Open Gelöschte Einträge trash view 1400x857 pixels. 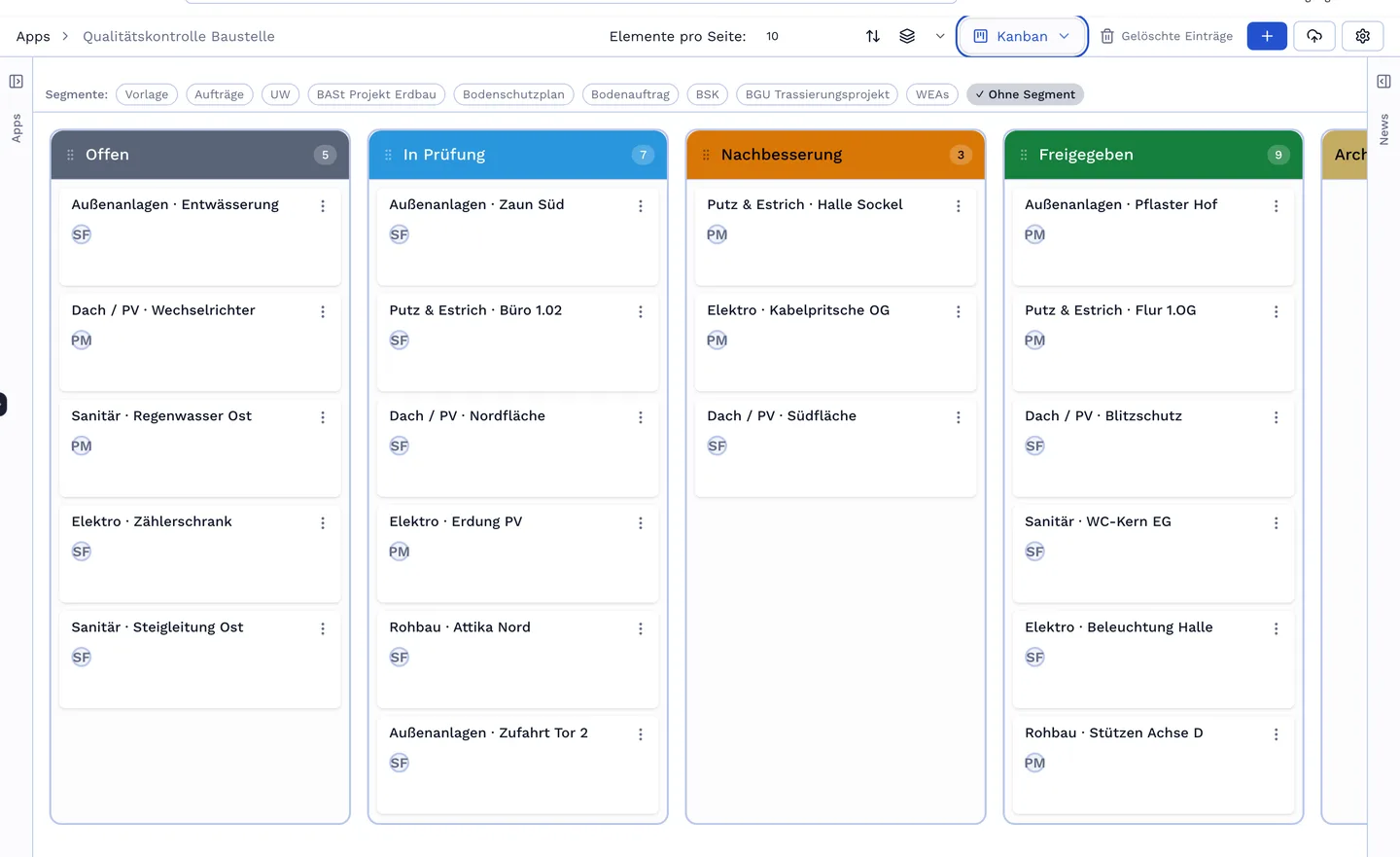(x=1167, y=36)
